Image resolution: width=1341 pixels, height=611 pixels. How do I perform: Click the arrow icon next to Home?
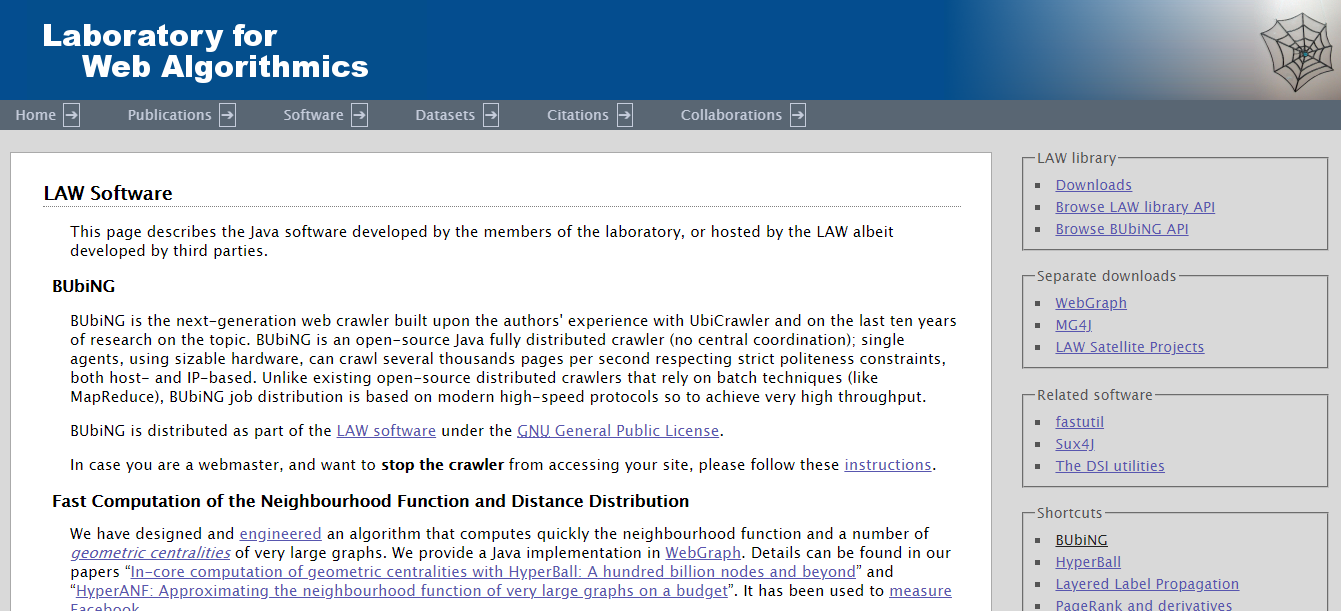[72, 115]
